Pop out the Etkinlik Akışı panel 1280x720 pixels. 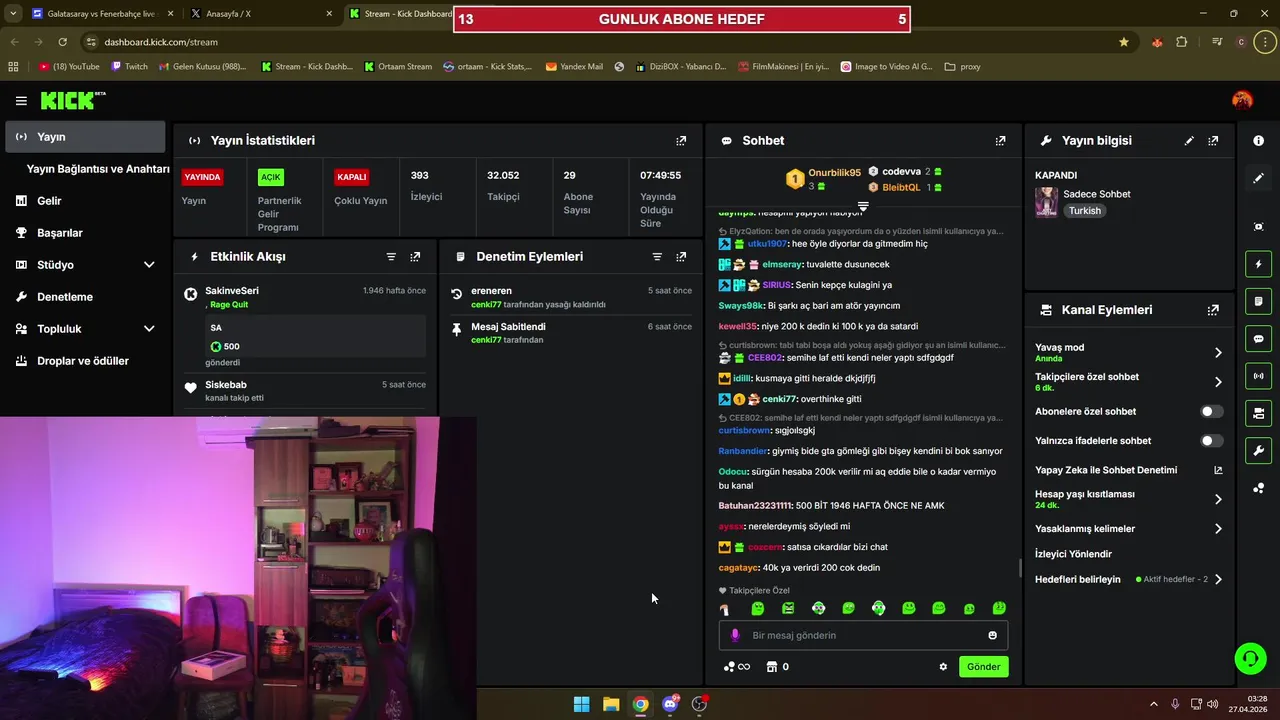415,257
